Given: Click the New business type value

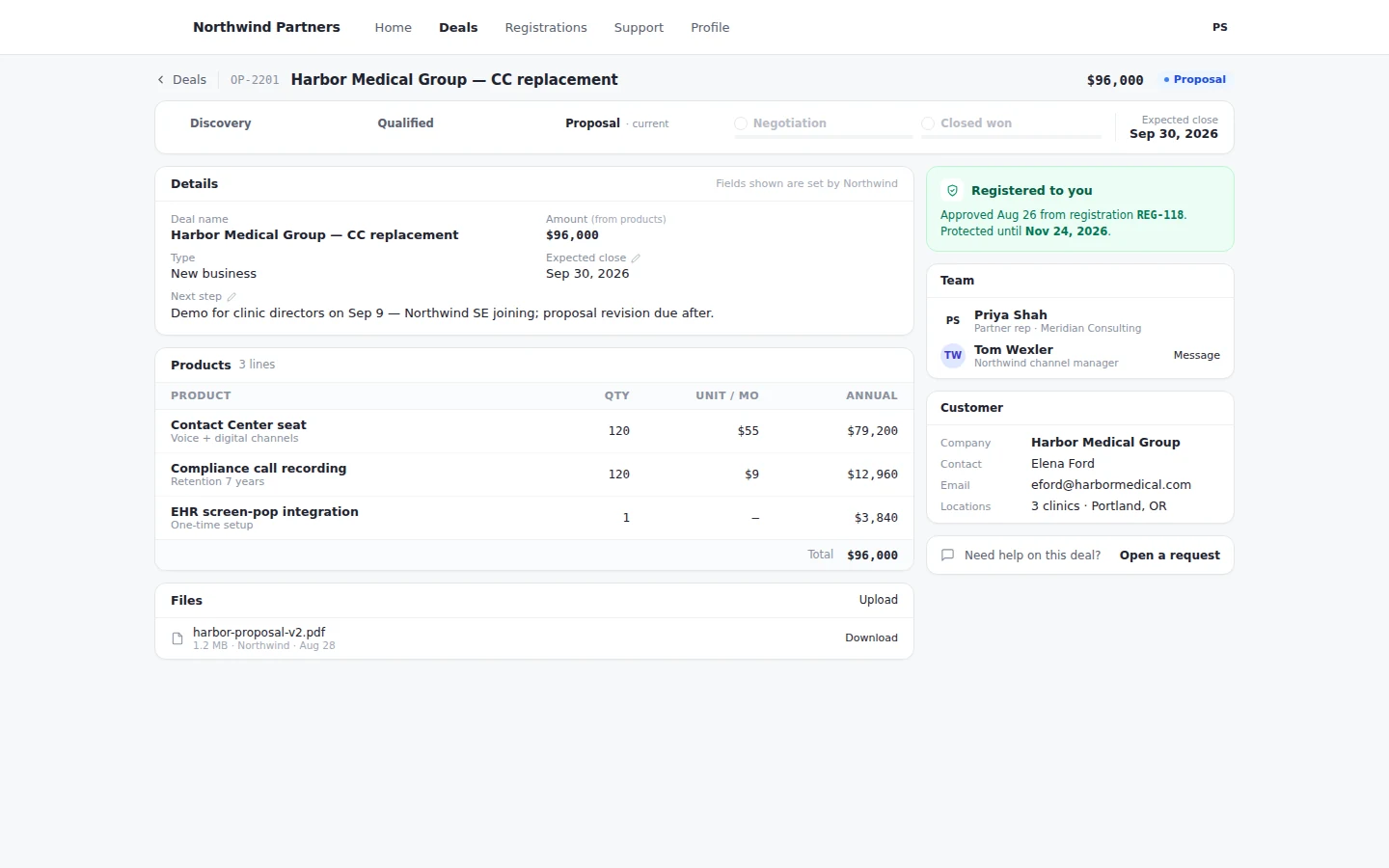Looking at the screenshot, I should point(213,274).
